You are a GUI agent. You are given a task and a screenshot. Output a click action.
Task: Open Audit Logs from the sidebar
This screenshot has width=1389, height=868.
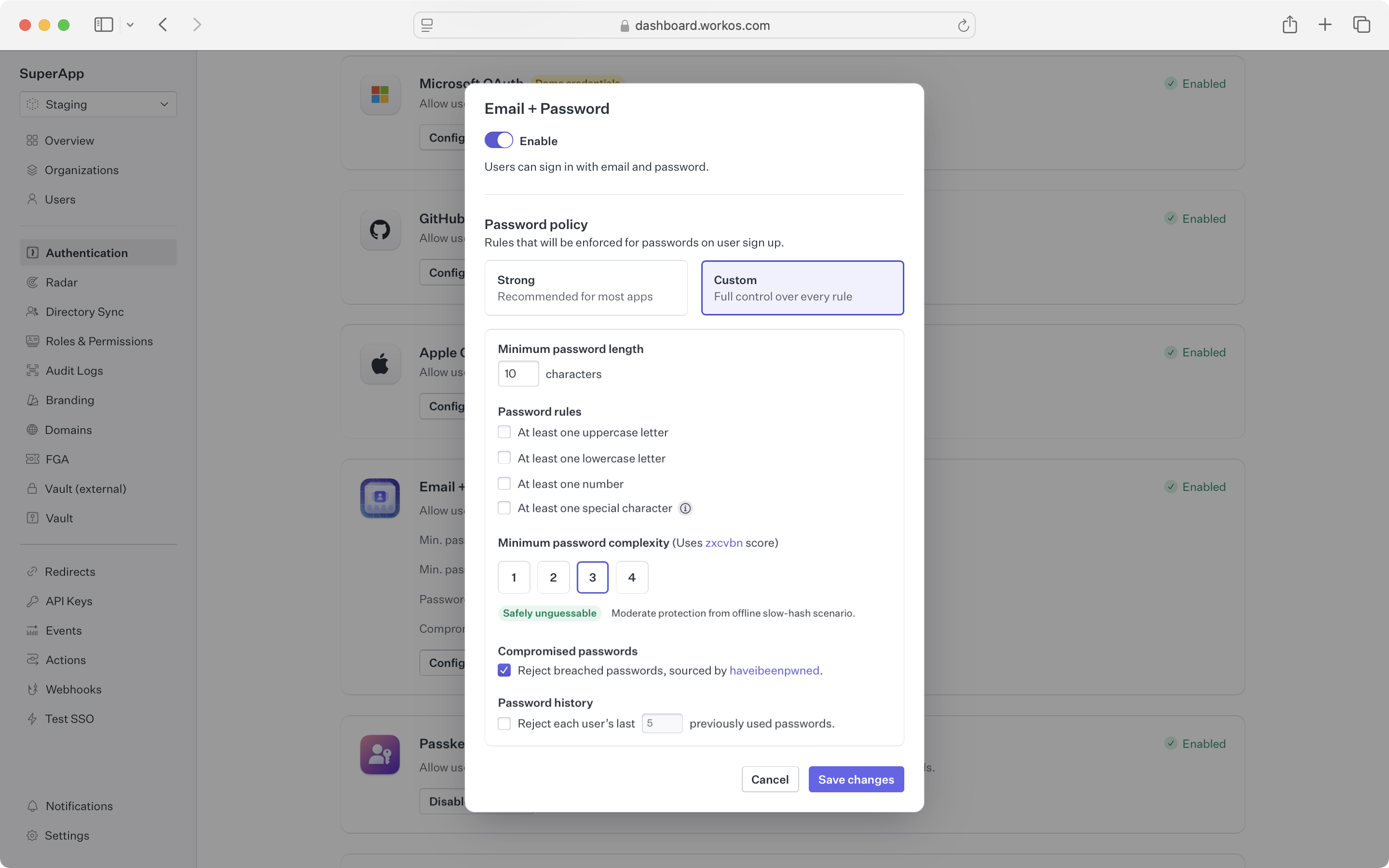point(74,370)
